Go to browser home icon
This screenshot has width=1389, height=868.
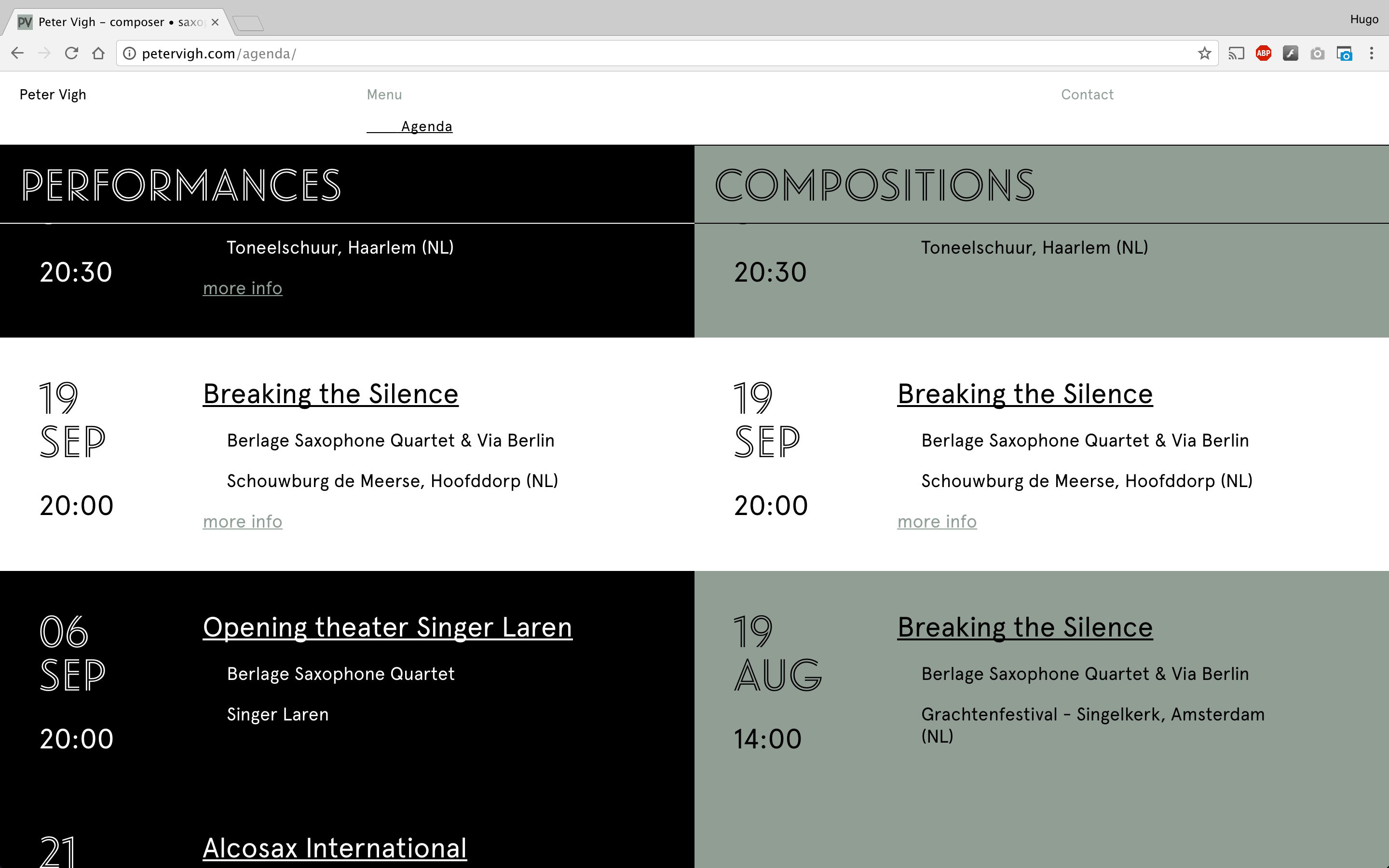tap(99, 54)
